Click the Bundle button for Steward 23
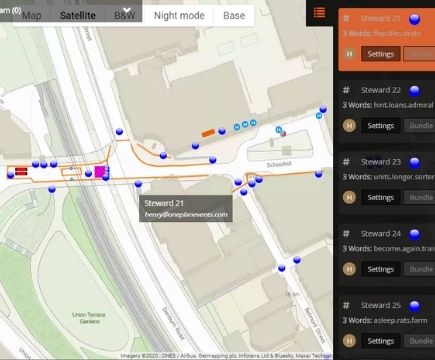Screen dimensions: 435x360 [x=420, y=197]
